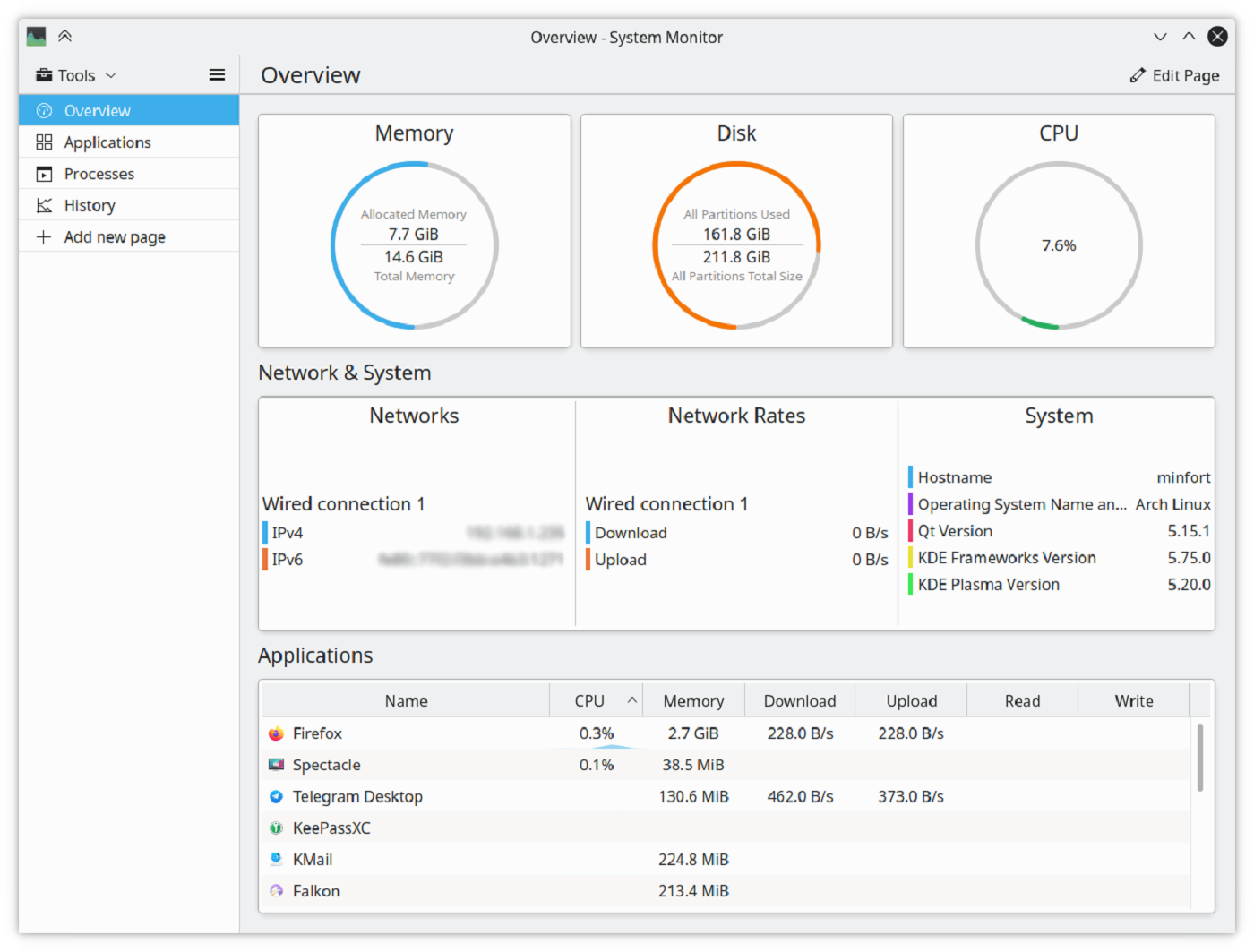Select the Telegram Desktop application icon
This screenshot has width=1254, height=952.
[275, 796]
